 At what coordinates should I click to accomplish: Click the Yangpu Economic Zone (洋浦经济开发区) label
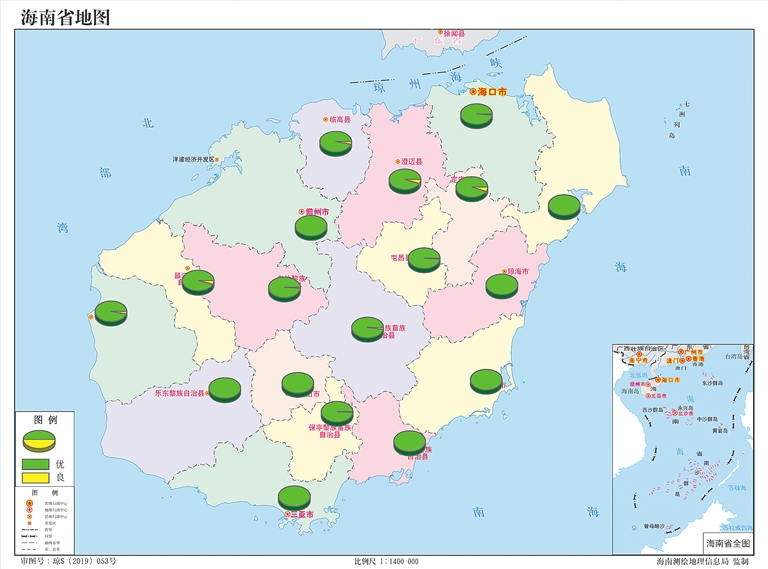195,159
